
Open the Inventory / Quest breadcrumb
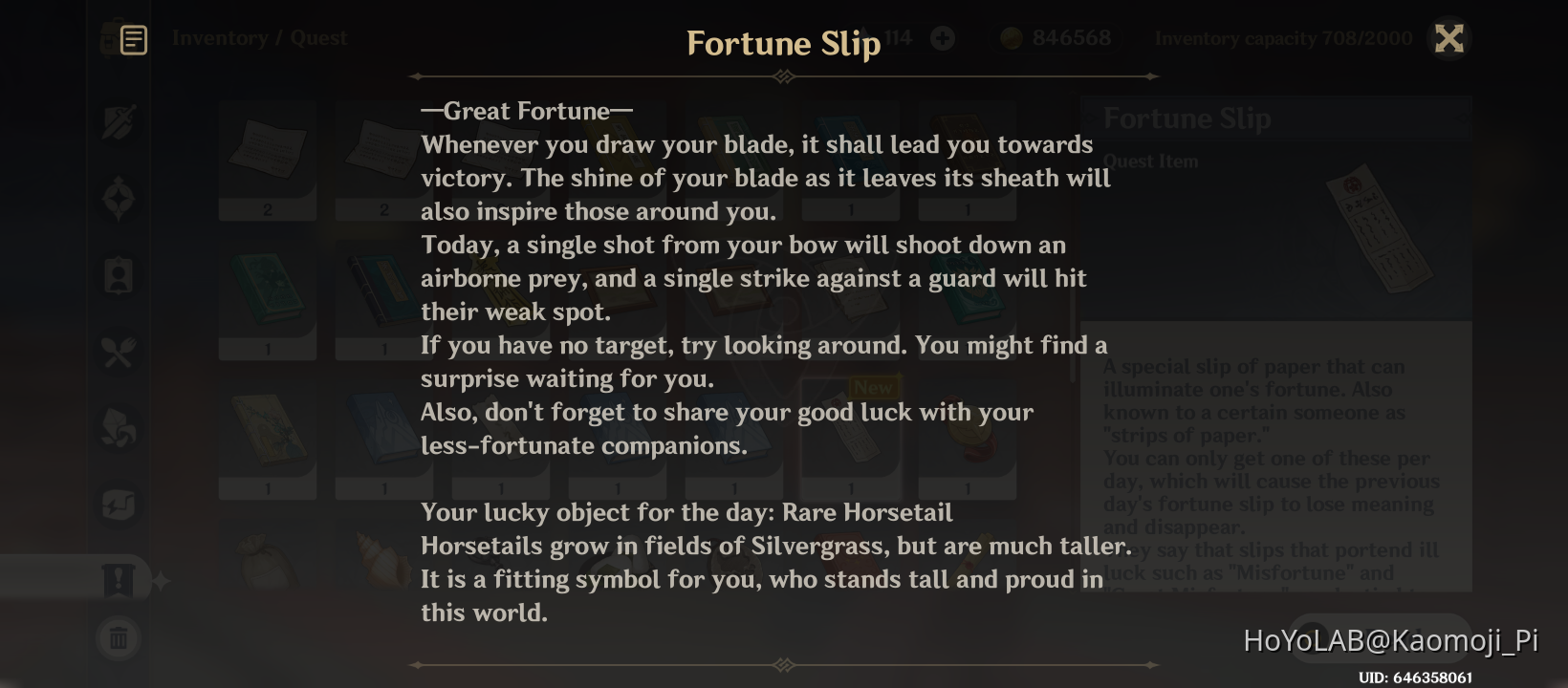click(x=259, y=37)
